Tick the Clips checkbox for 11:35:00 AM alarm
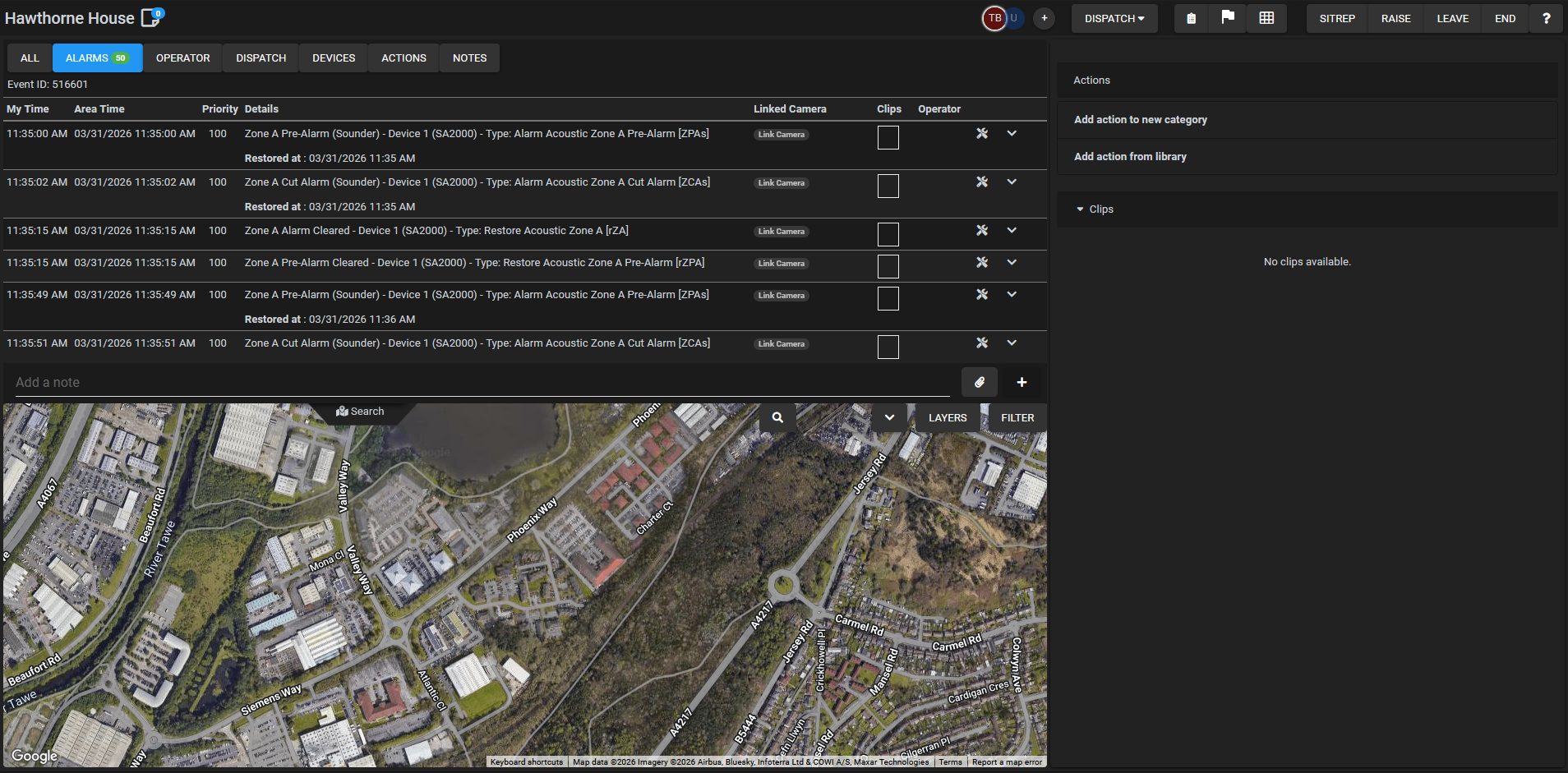Image resolution: width=1568 pixels, height=773 pixels. pos(888,137)
